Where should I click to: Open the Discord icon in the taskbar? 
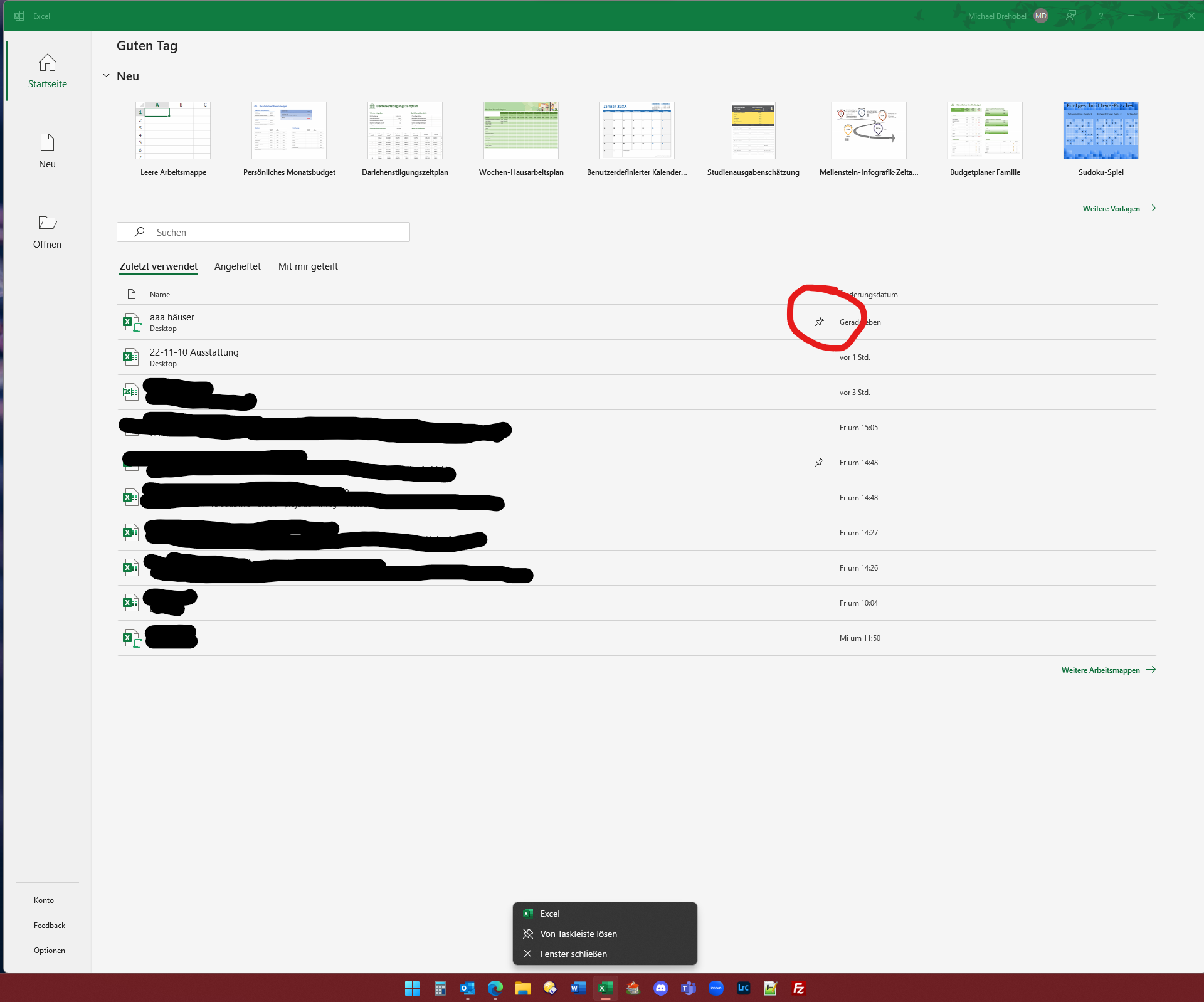660,988
